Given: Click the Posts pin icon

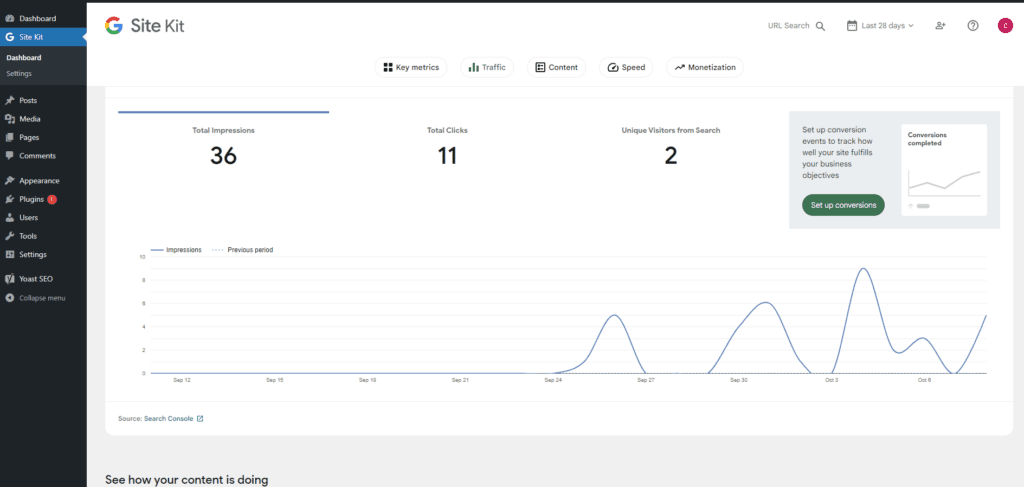Looking at the screenshot, I should coord(9,101).
